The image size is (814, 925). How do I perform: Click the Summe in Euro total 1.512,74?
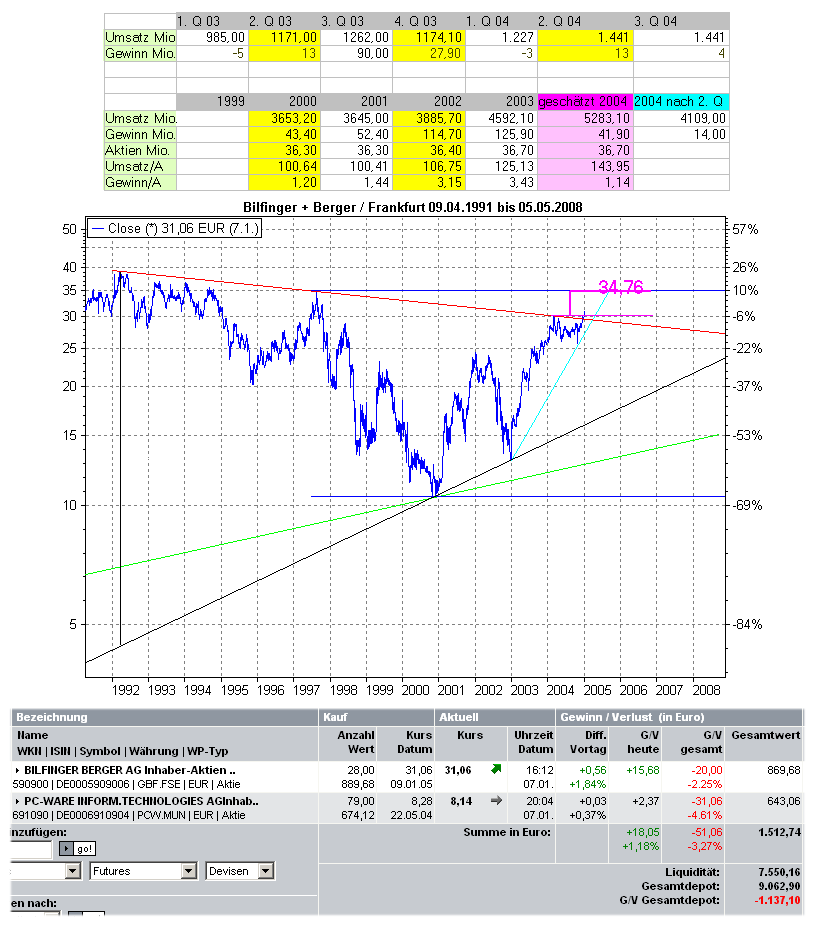click(x=780, y=832)
